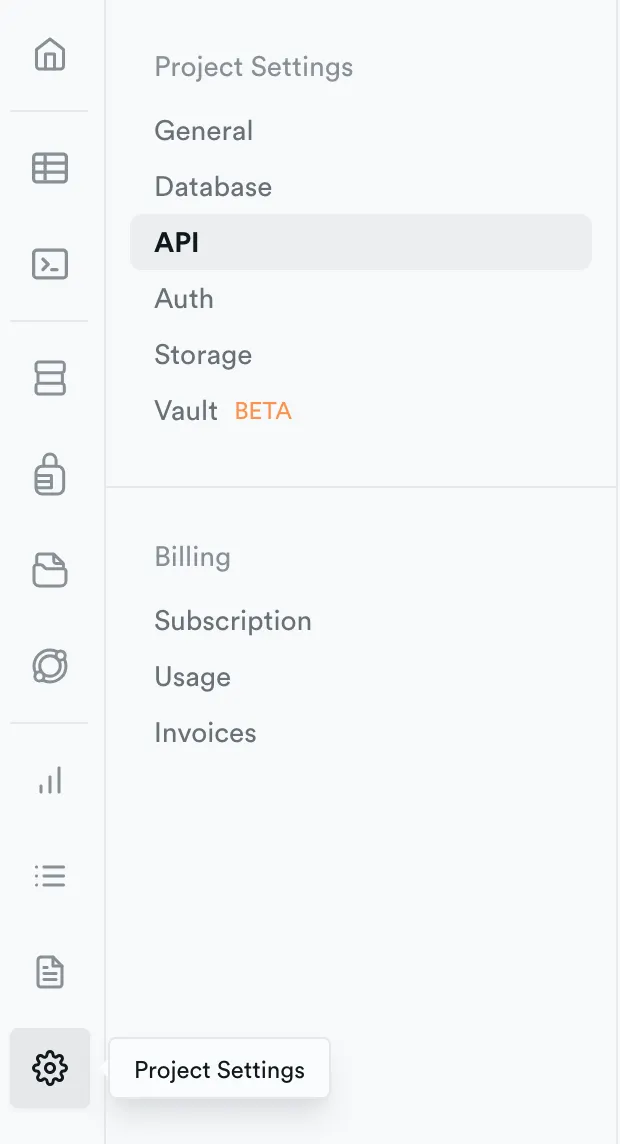Open Authentication via the lock icon
620x1144 pixels.
49,475
